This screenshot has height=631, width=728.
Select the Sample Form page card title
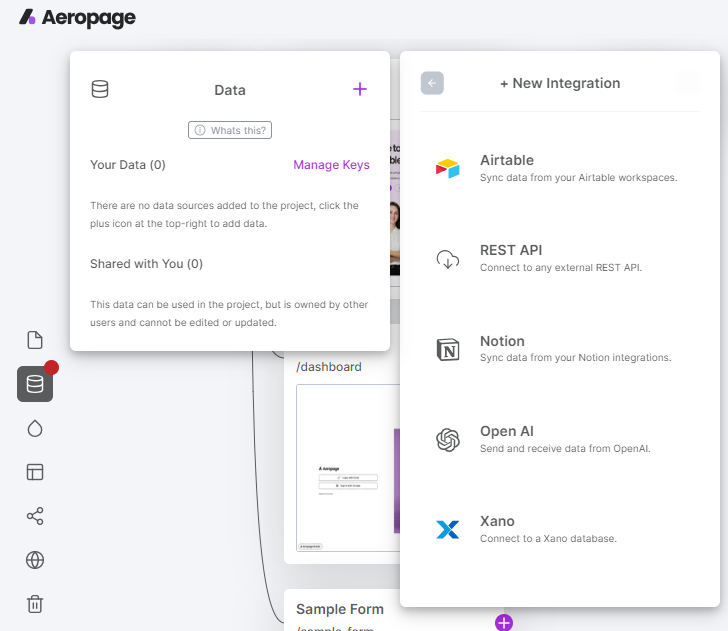pos(340,609)
